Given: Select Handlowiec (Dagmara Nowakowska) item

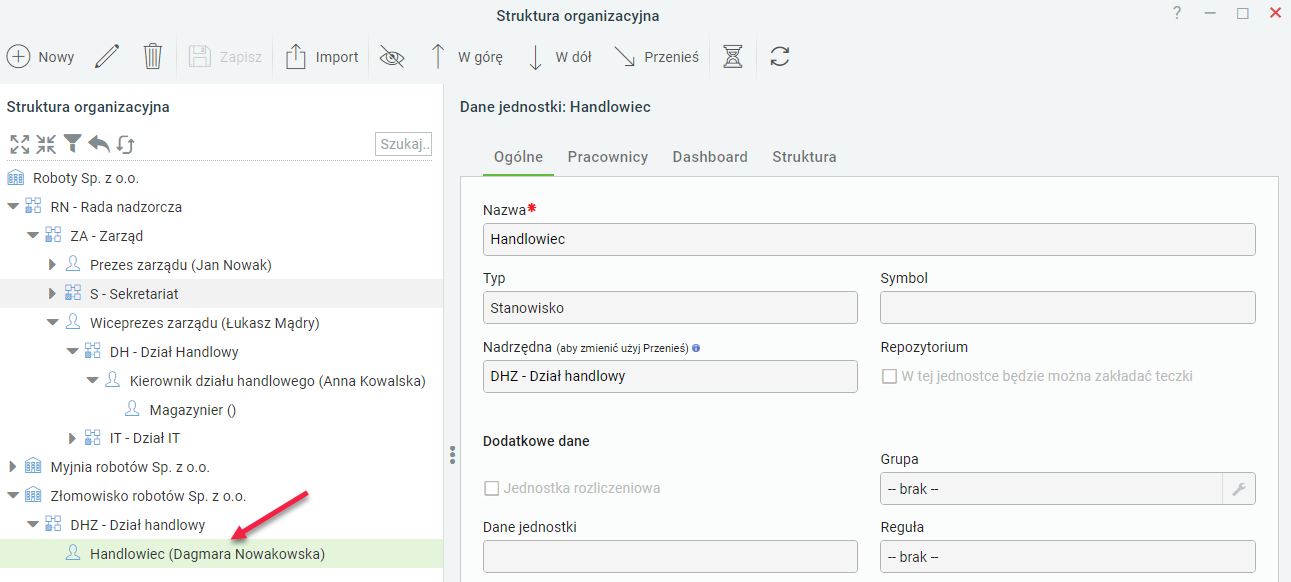Looking at the screenshot, I should 207,554.
